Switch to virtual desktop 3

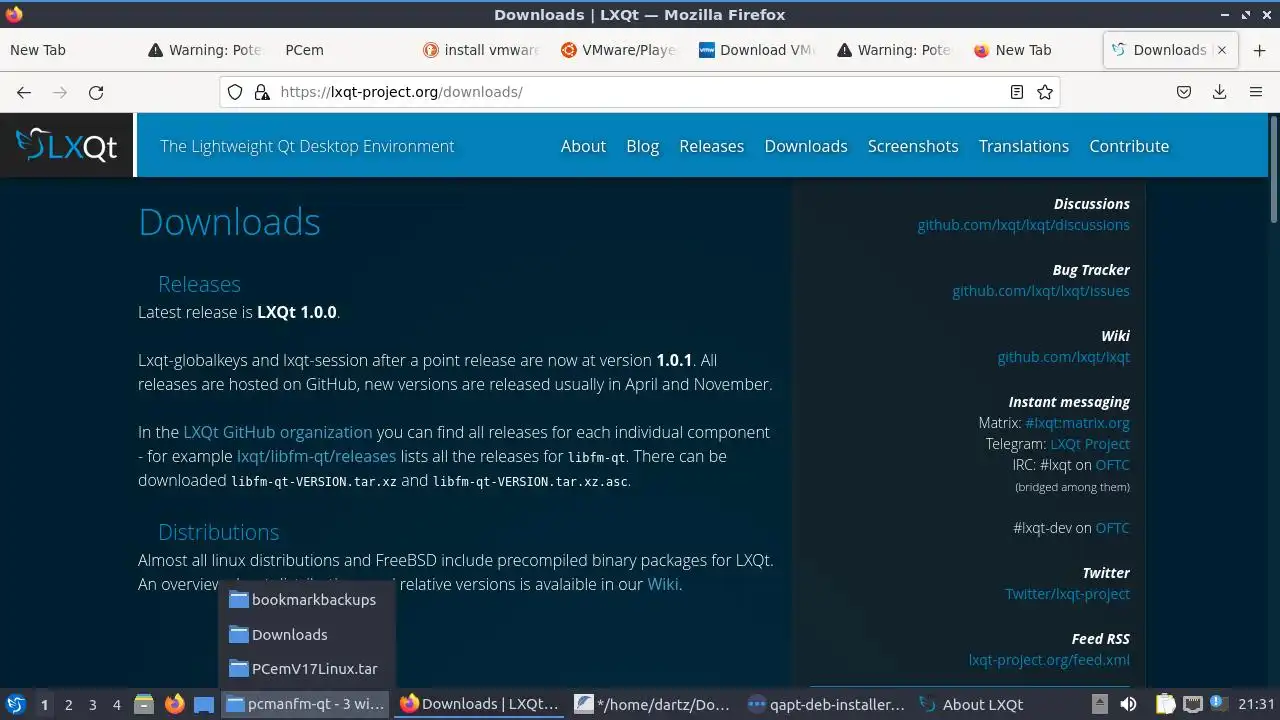pos(92,704)
